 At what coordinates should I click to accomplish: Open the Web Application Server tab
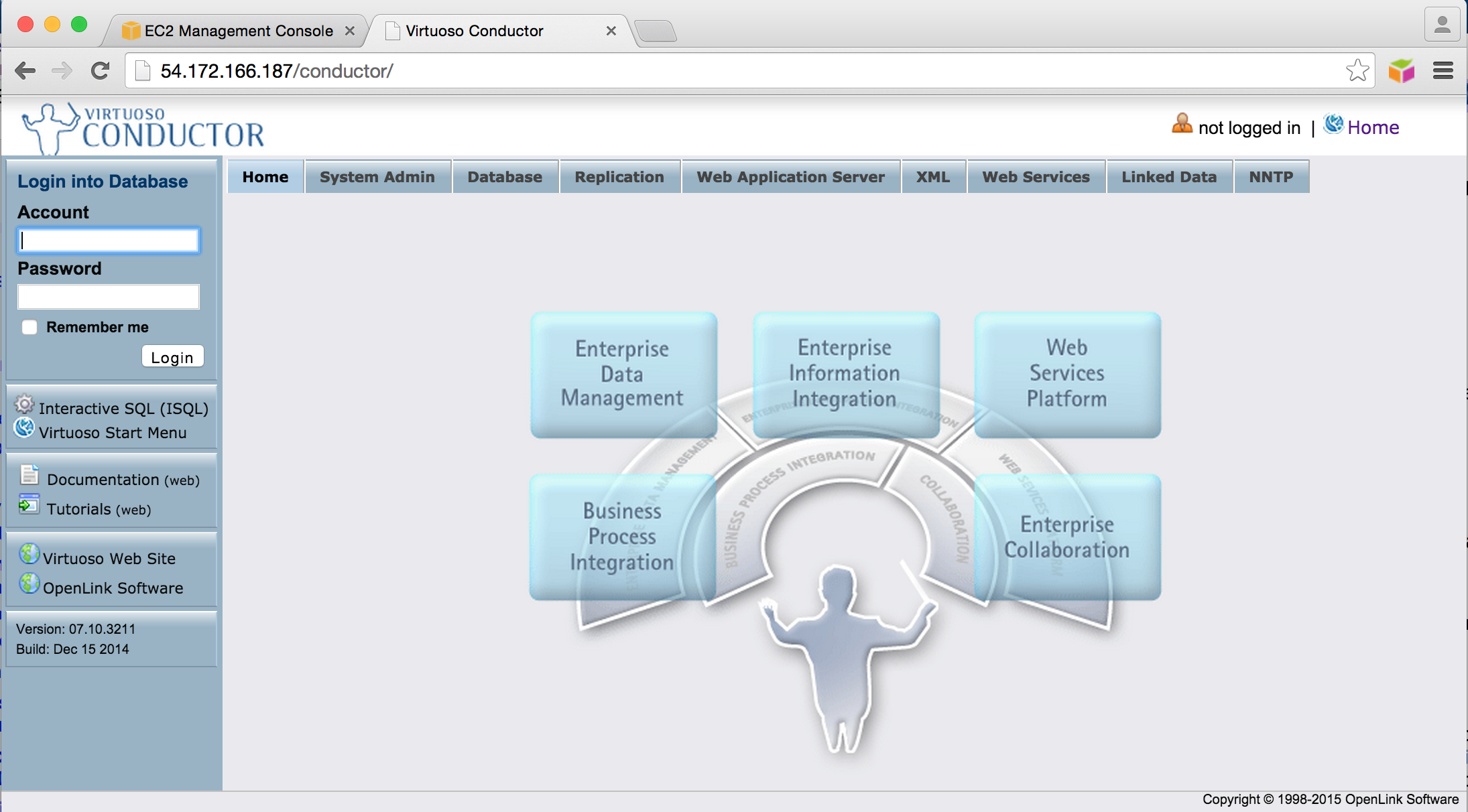click(790, 177)
